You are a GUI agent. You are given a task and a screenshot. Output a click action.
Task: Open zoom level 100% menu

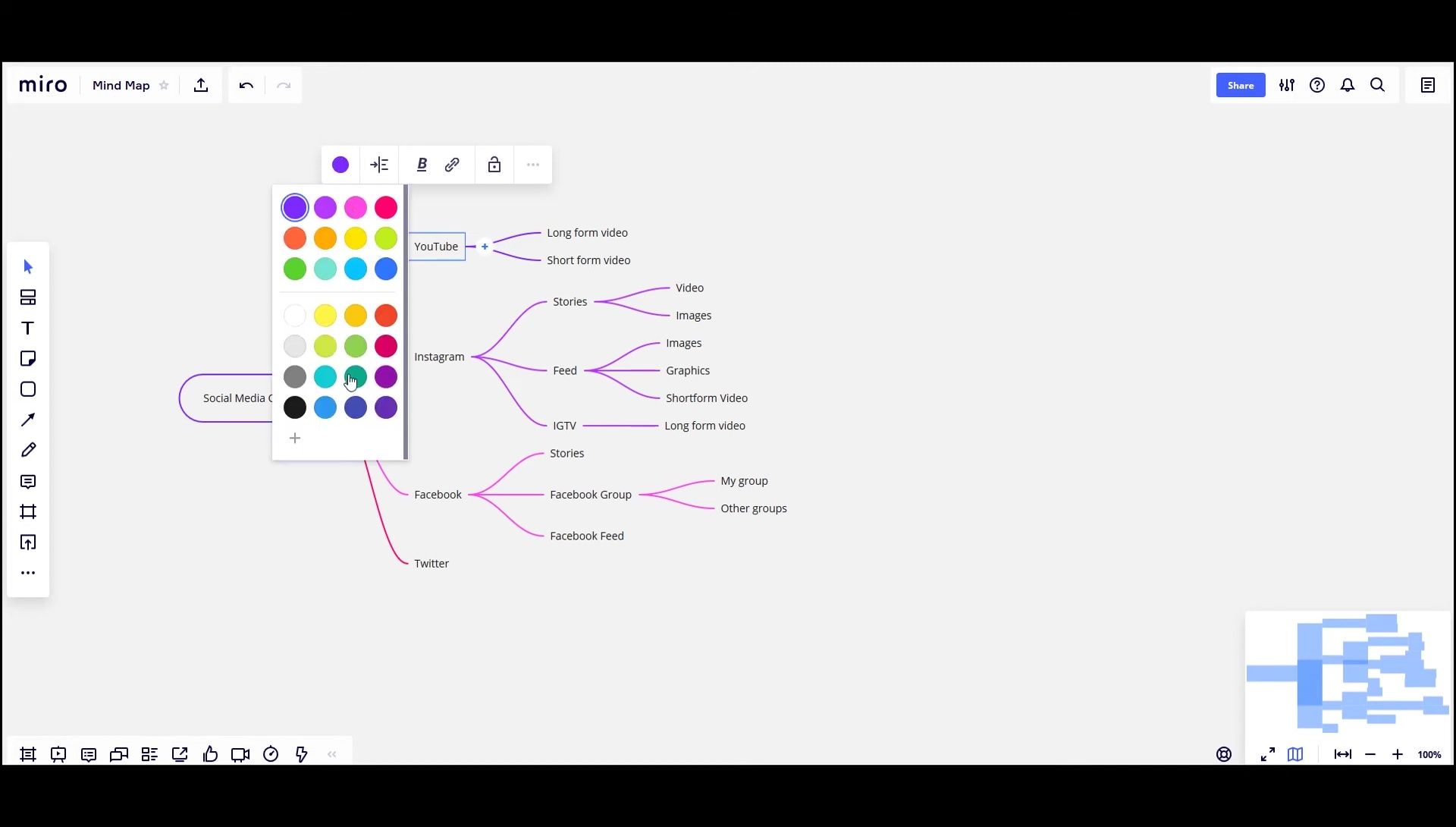tap(1429, 755)
